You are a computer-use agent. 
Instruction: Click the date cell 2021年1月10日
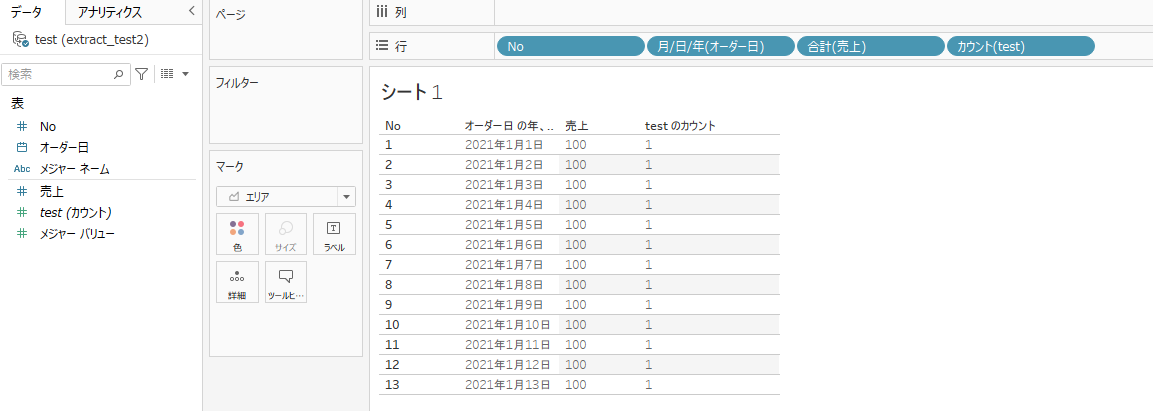pos(507,324)
